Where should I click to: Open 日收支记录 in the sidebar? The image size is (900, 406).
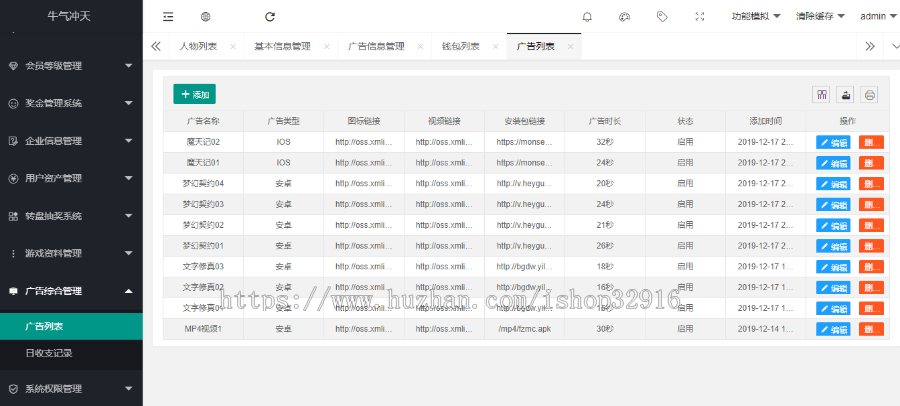[49, 353]
